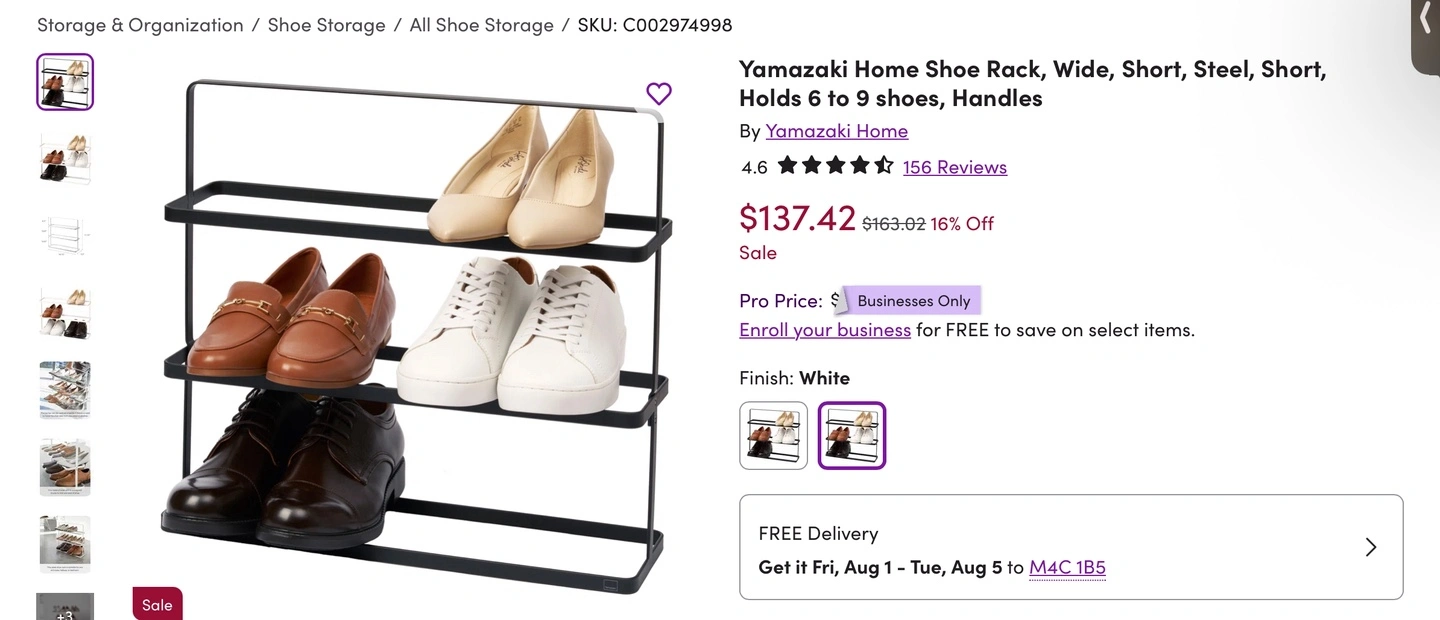Image resolution: width=1440 pixels, height=620 pixels.
Task: Change postal code M4C 1B5
Action: click(x=1067, y=567)
